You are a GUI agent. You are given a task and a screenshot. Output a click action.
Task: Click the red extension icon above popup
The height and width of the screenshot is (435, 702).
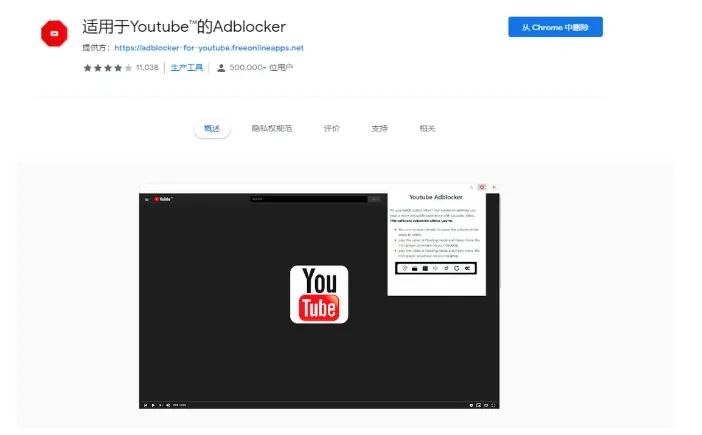pos(482,187)
